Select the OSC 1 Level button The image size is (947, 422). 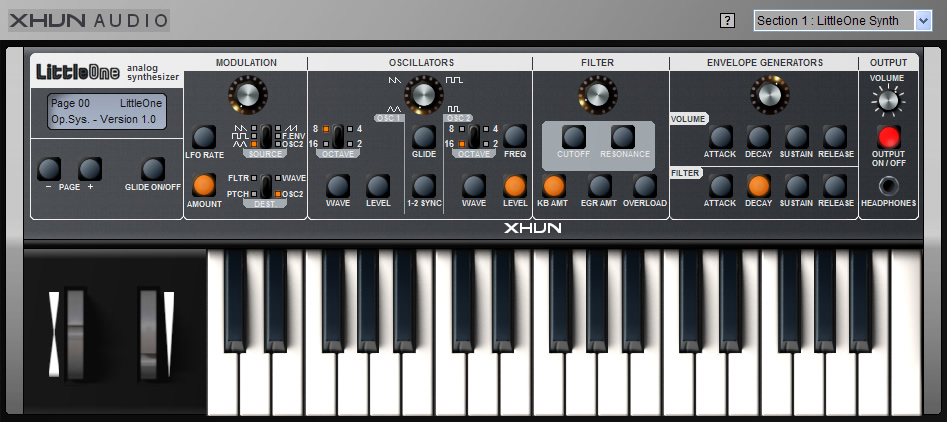[x=377, y=187]
